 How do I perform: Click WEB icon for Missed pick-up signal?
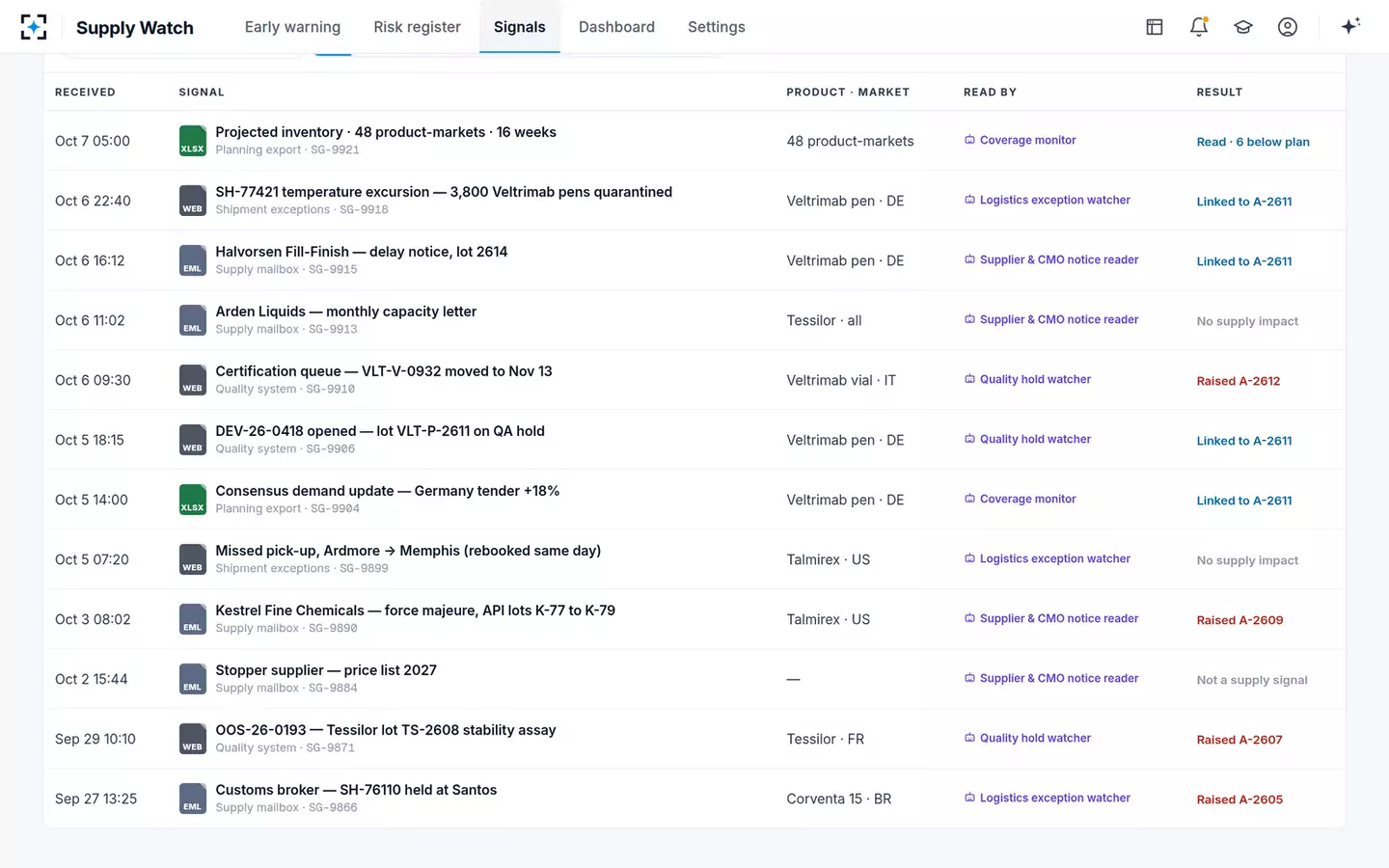193,559
